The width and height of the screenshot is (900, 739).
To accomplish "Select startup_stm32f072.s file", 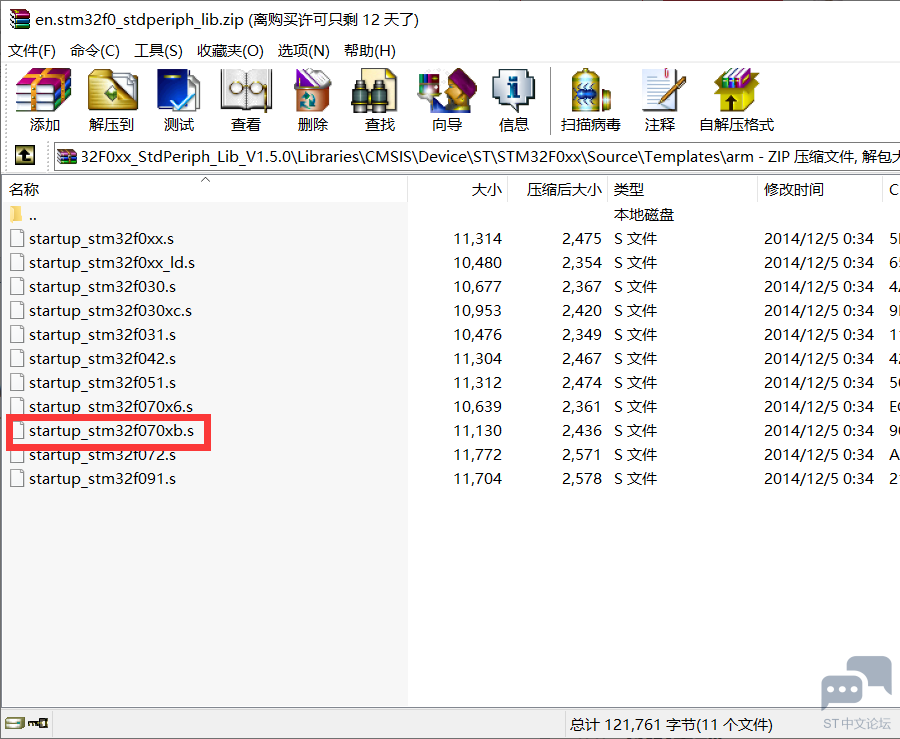I will [x=102, y=455].
